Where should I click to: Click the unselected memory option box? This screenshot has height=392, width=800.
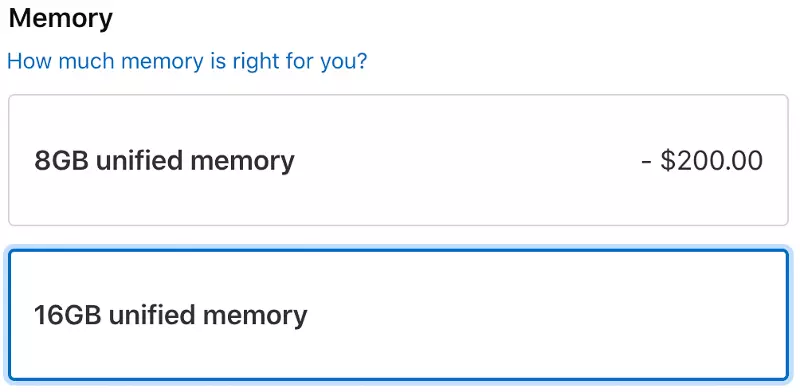398,160
